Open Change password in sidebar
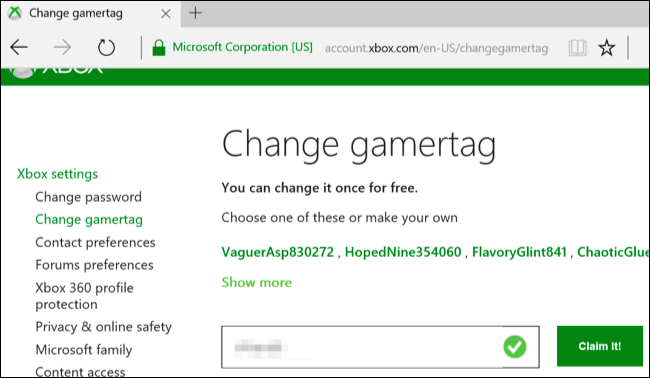This screenshot has width=650, height=378. click(88, 197)
